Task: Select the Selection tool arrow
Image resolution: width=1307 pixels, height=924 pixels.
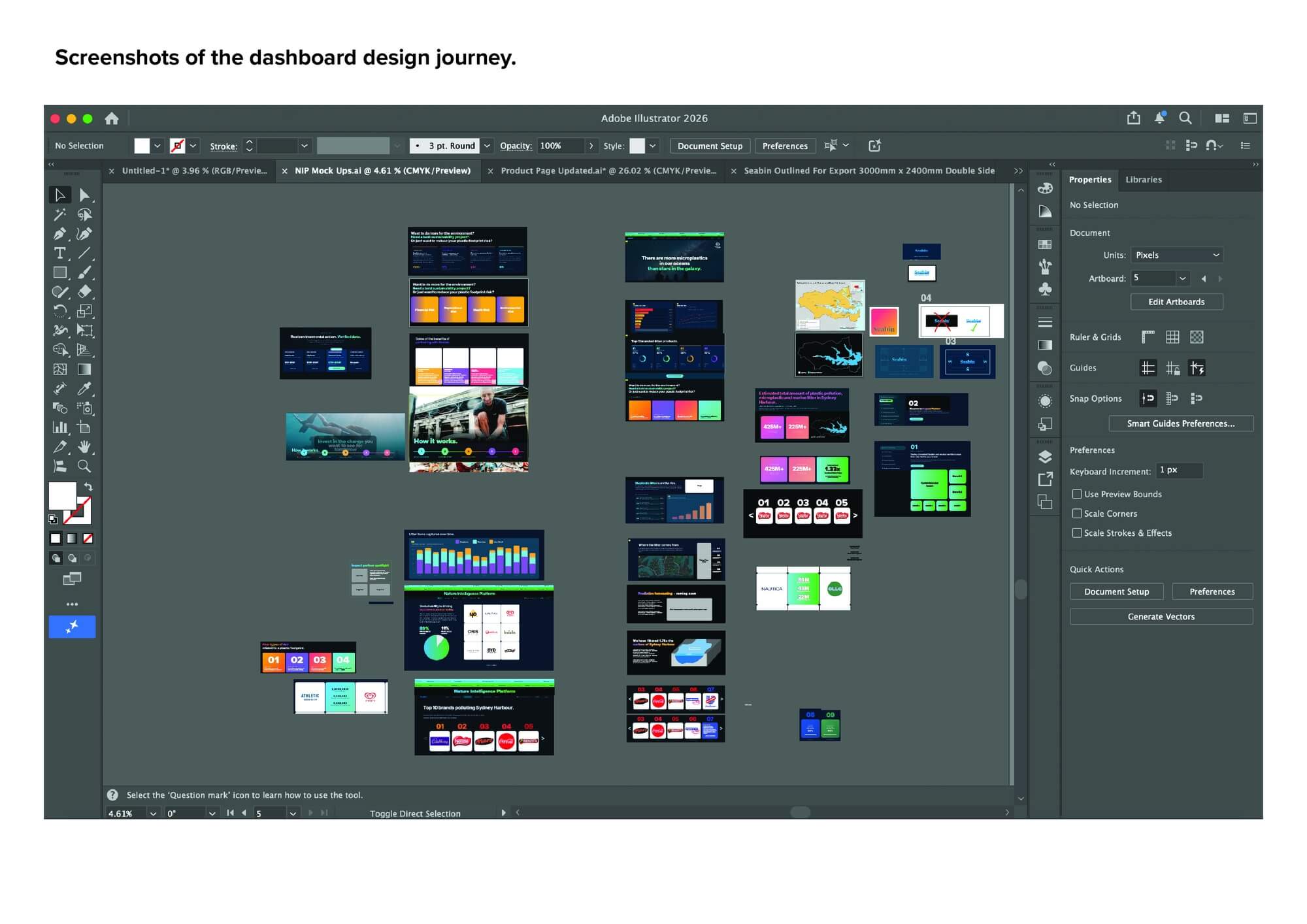Action: point(59,195)
